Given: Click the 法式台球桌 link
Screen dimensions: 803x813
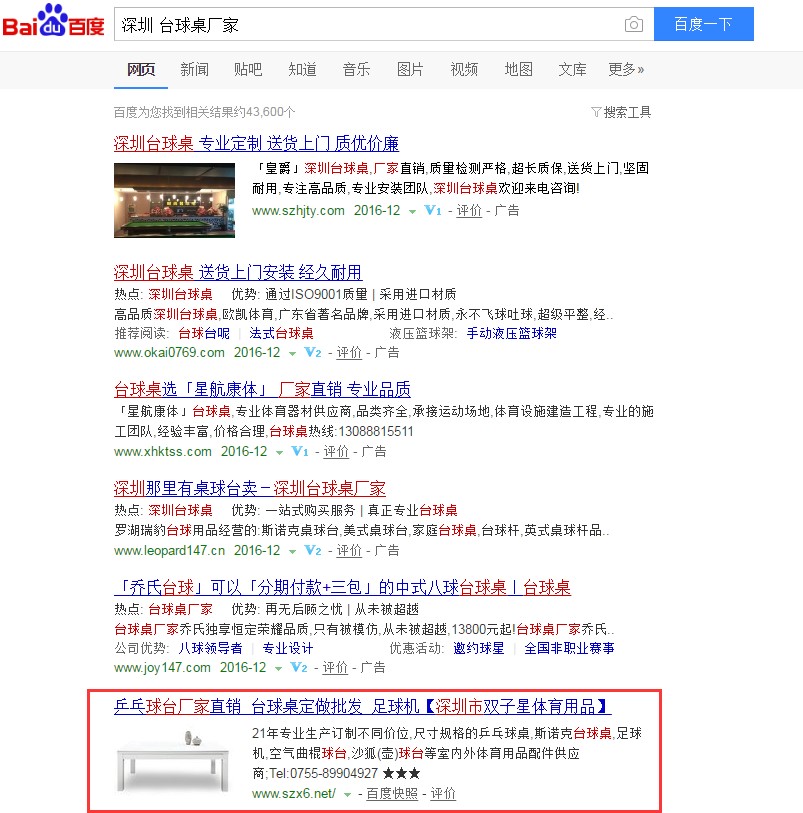Looking at the screenshot, I should pos(281,333).
